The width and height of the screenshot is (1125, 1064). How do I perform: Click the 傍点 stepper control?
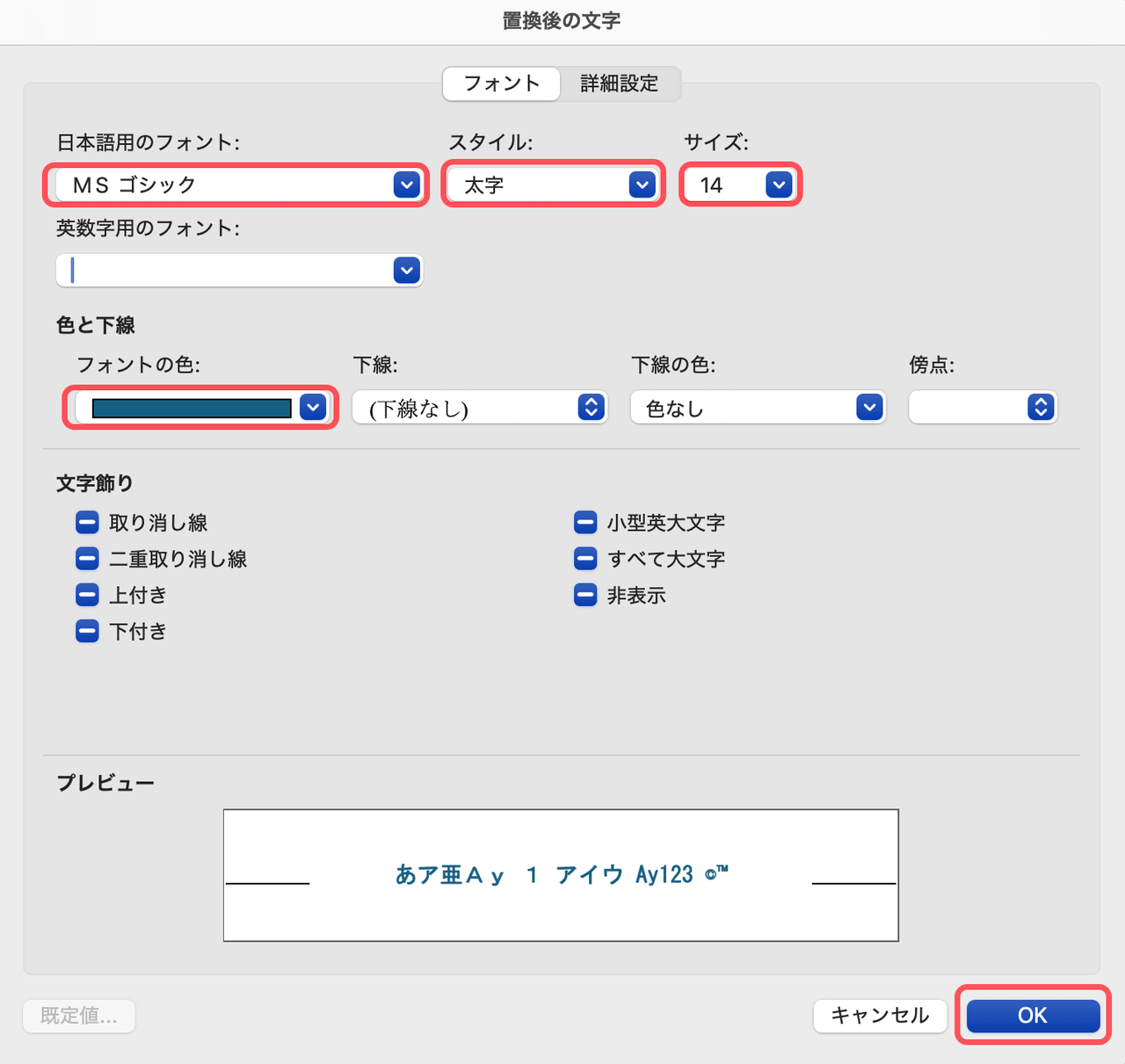(1040, 407)
